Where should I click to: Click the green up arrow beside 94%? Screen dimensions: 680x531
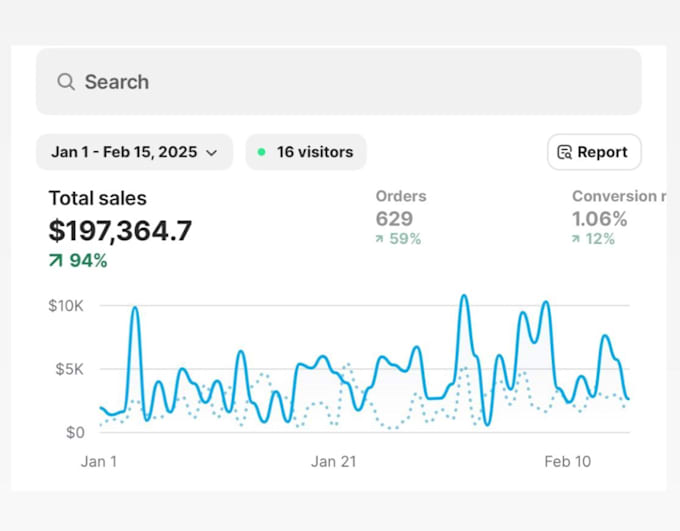coord(56,261)
